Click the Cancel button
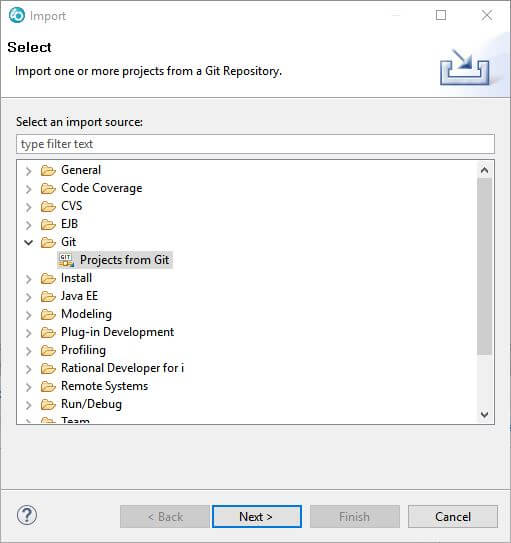This screenshot has height=543, width=511. (452, 517)
